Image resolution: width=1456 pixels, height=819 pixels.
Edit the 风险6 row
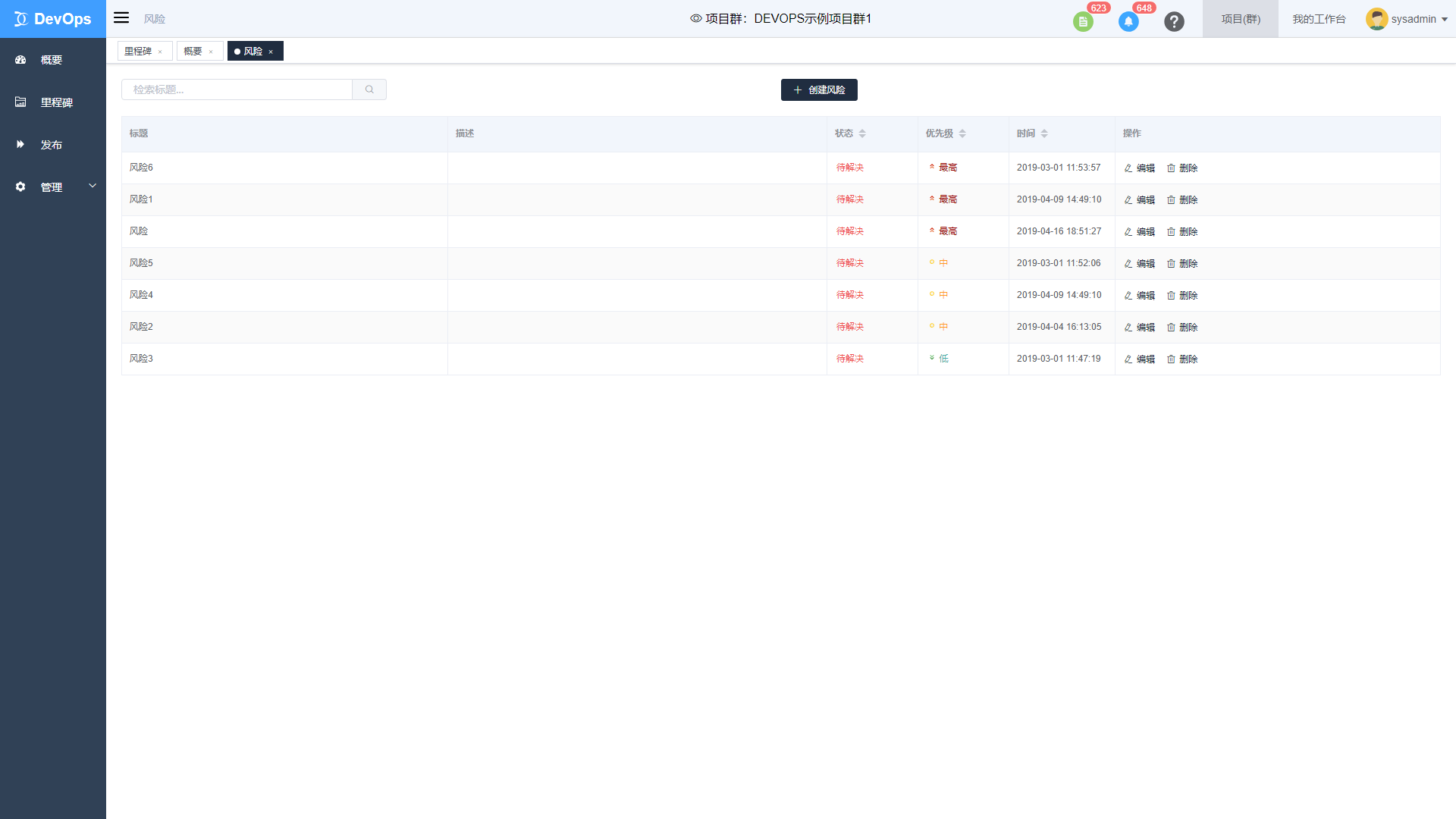click(x=1139, y=168)
